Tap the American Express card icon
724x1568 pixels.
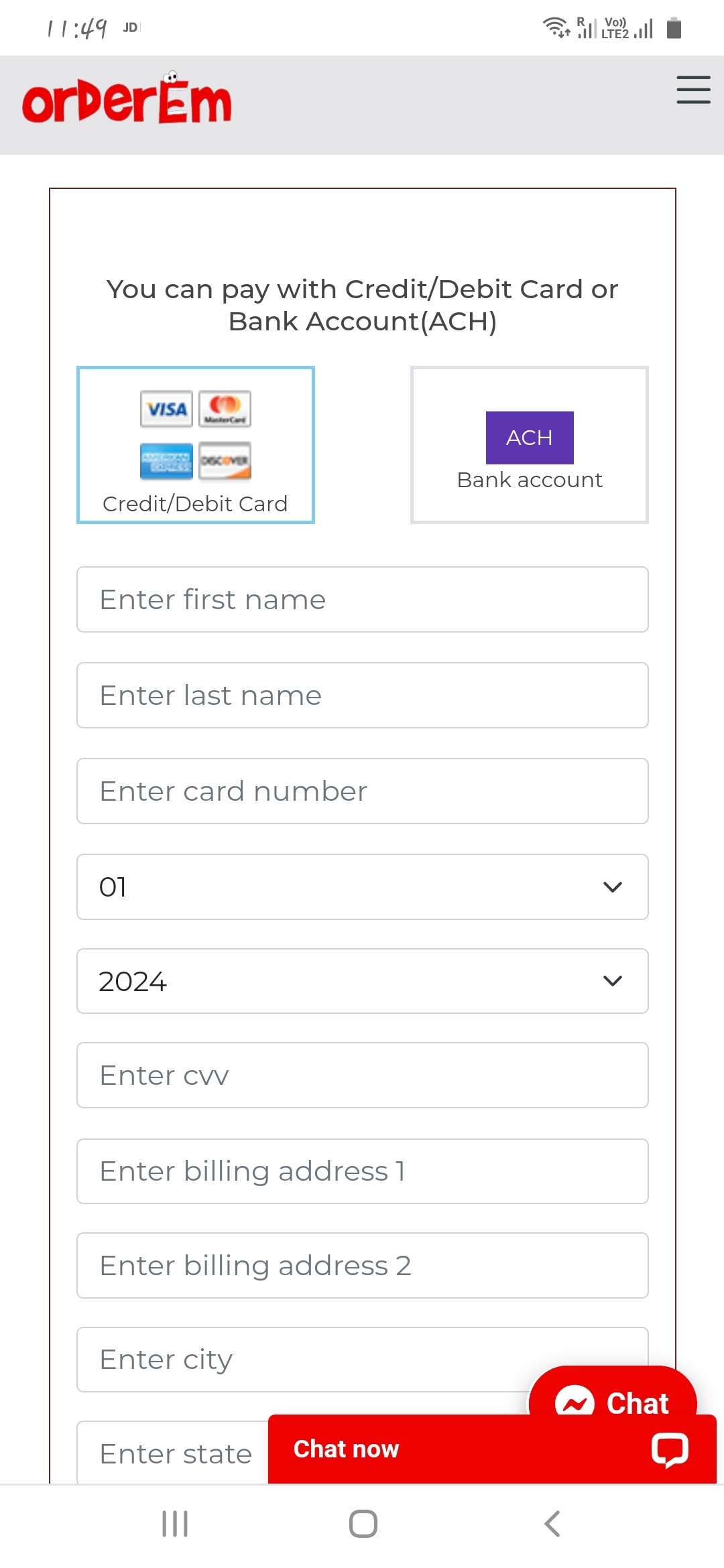pos(166,461)
